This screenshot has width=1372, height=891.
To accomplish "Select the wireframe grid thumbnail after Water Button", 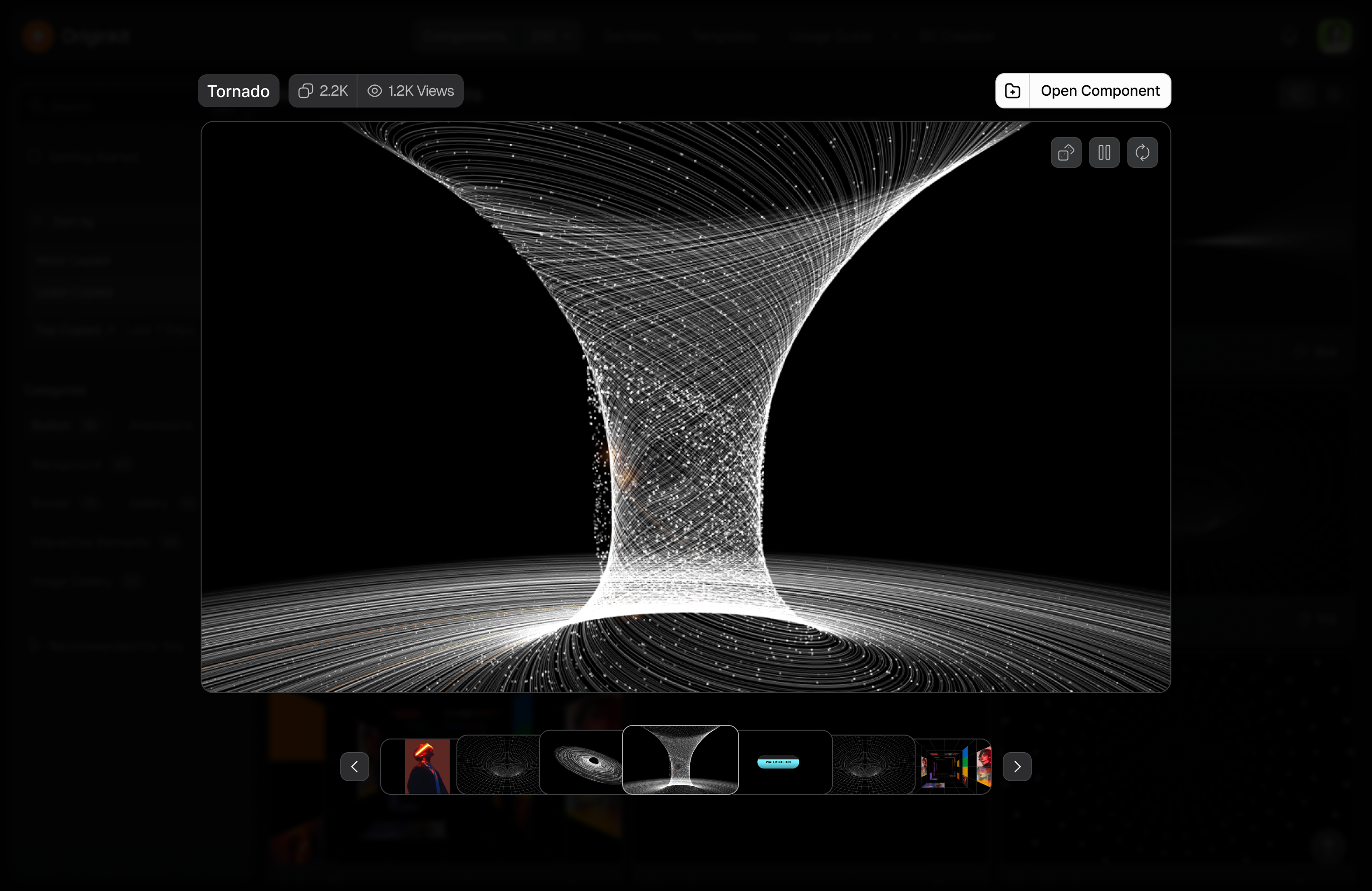I will tap(873, 765).
